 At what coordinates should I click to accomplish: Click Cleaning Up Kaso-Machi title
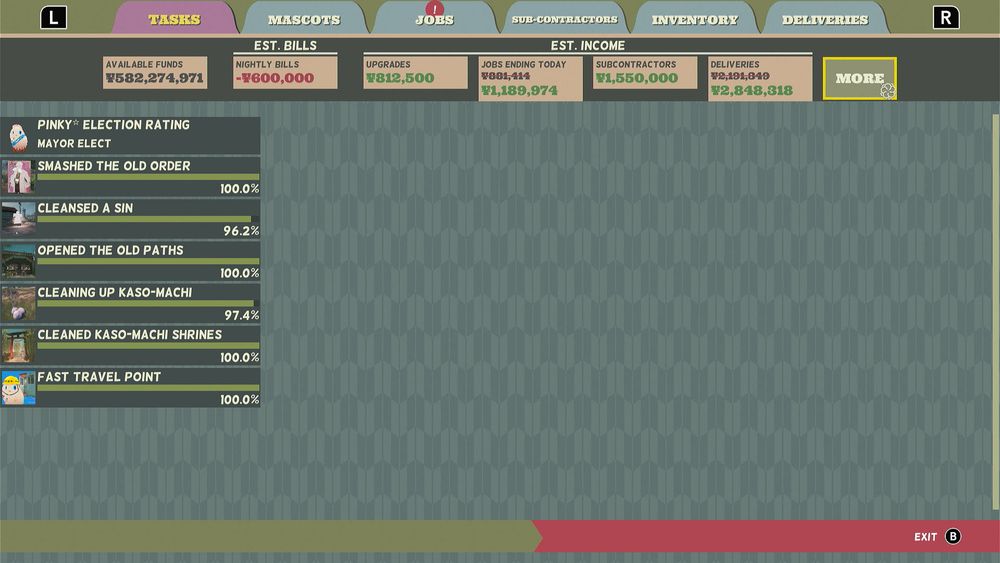tap(115, 292)
